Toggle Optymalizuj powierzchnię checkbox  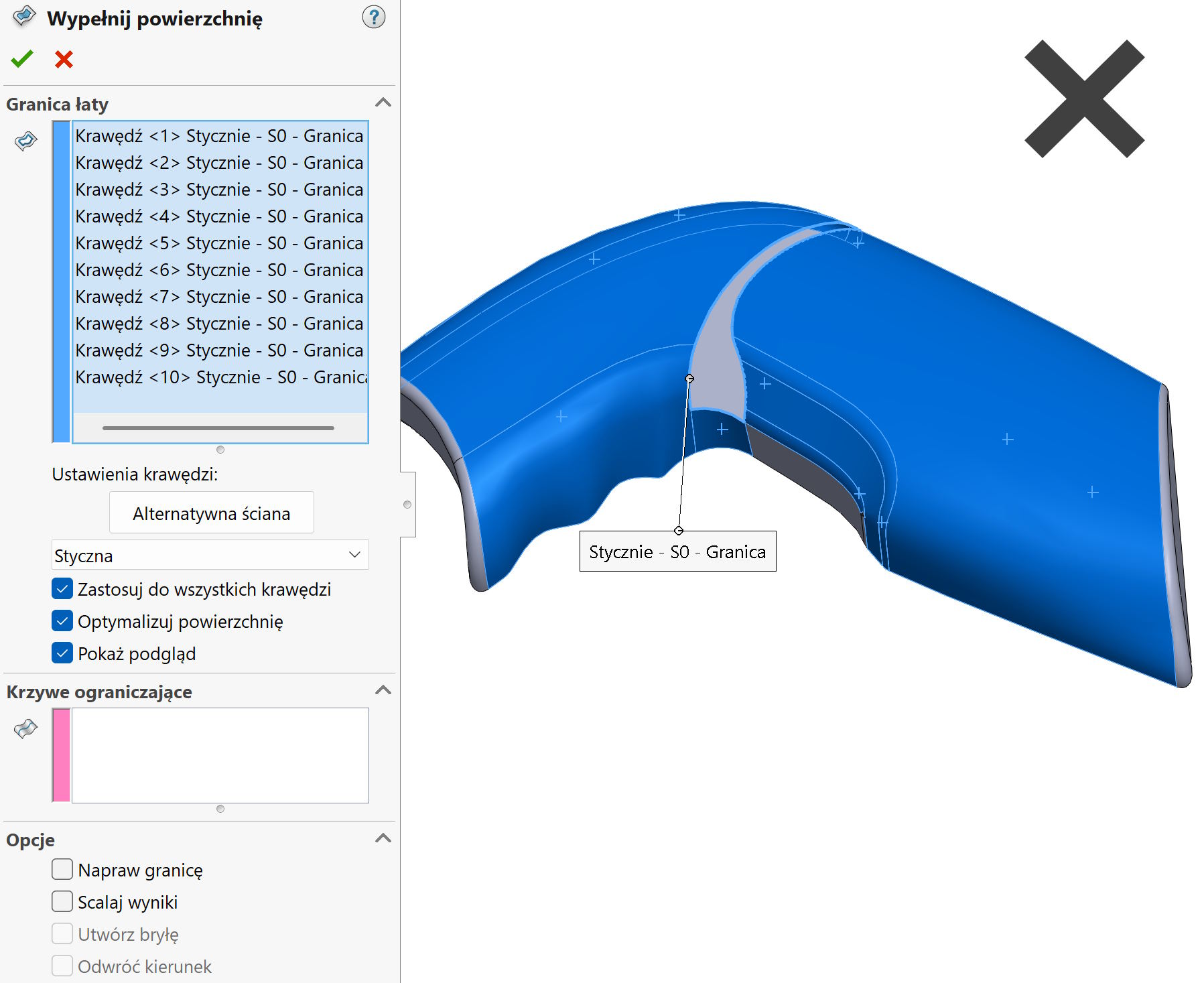point(62,621)
